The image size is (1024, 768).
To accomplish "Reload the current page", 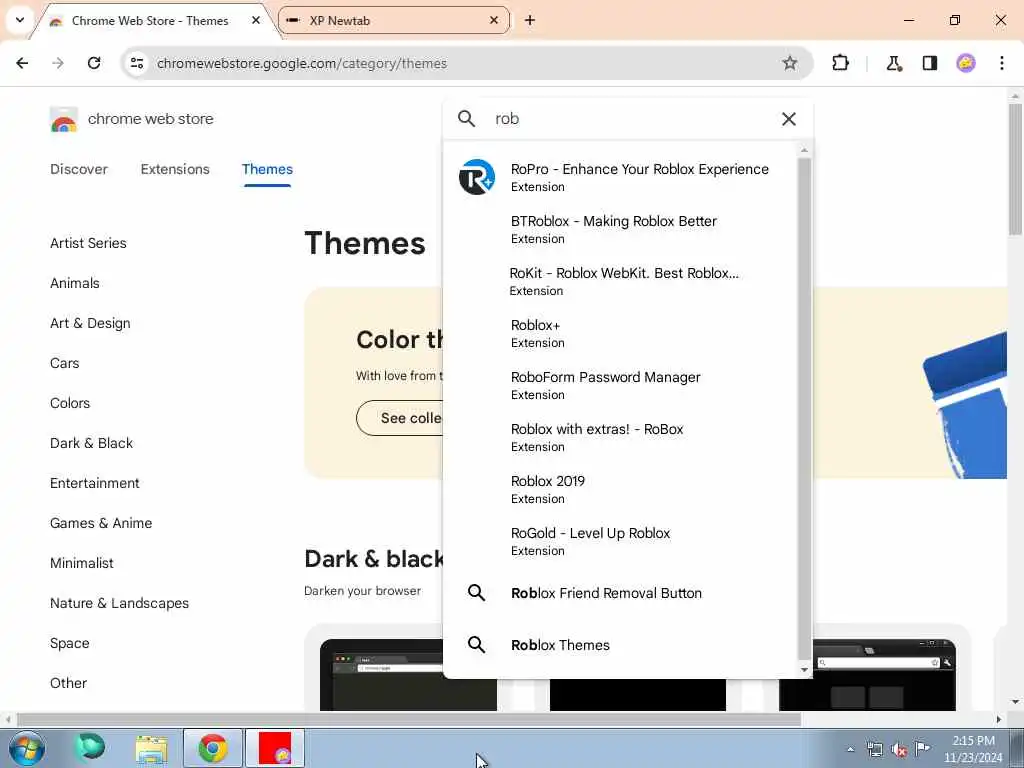I will coord(94,63).
